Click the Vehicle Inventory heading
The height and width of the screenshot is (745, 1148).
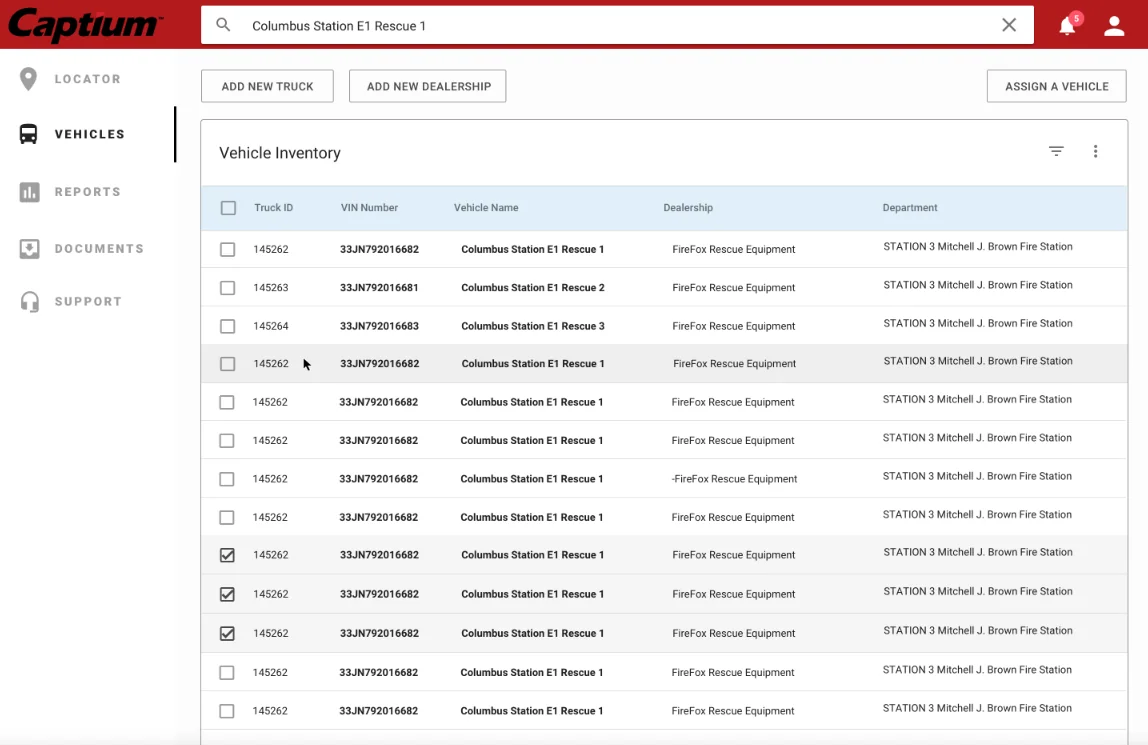tap(280, 153)
